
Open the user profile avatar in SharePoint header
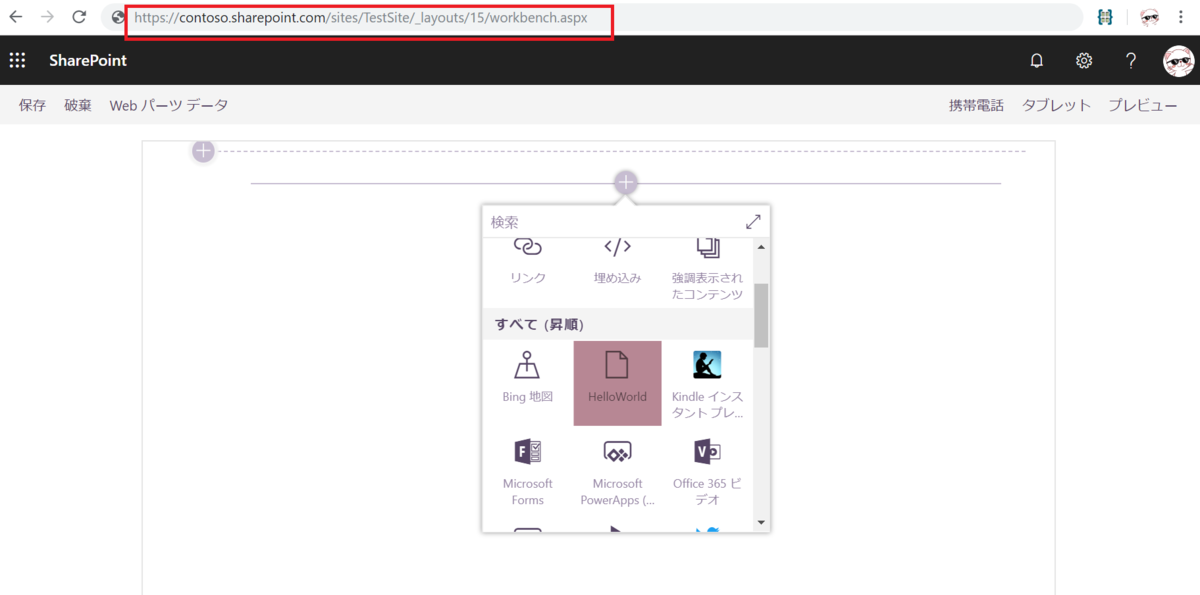tap(1178, 61)
